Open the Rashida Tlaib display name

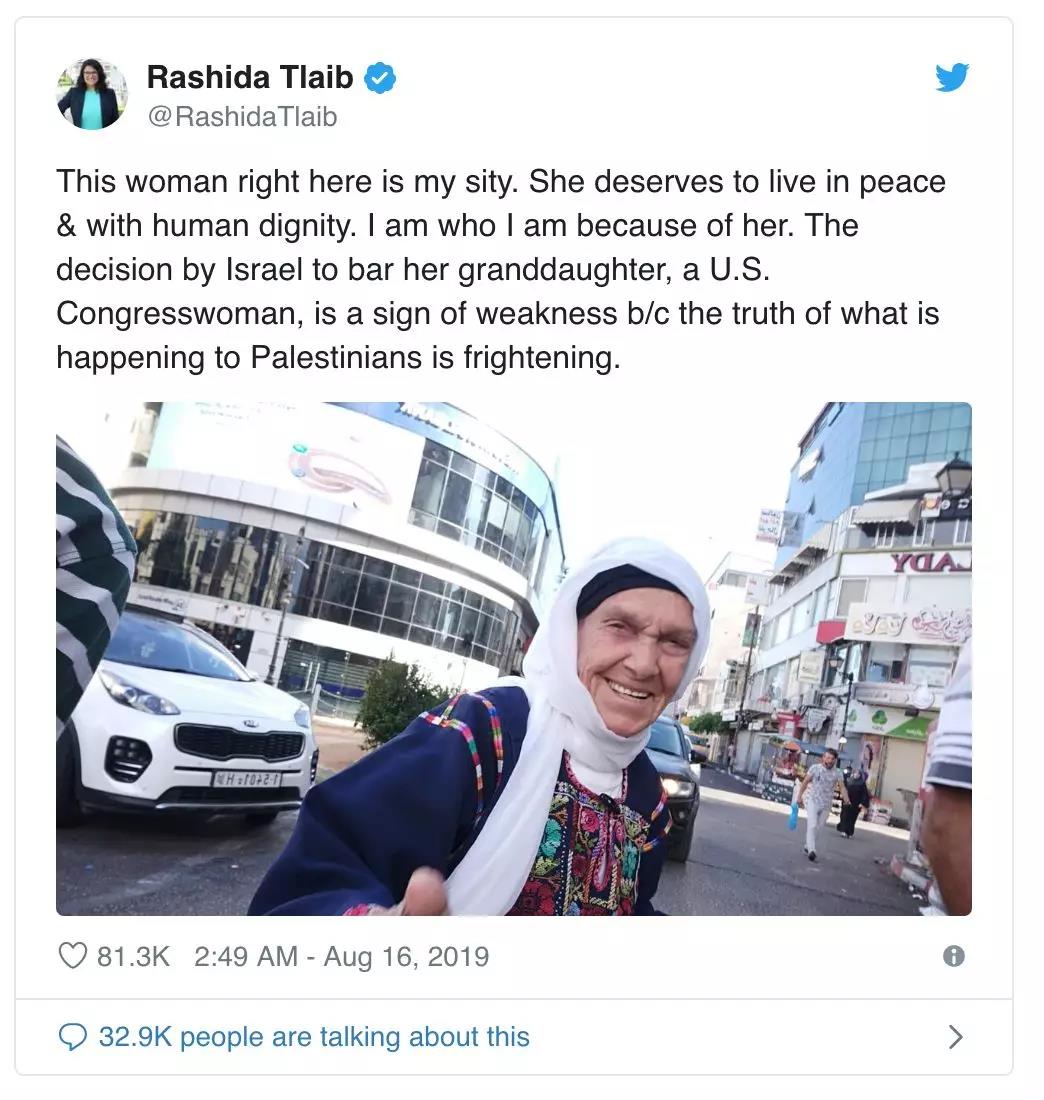point(250,77)
